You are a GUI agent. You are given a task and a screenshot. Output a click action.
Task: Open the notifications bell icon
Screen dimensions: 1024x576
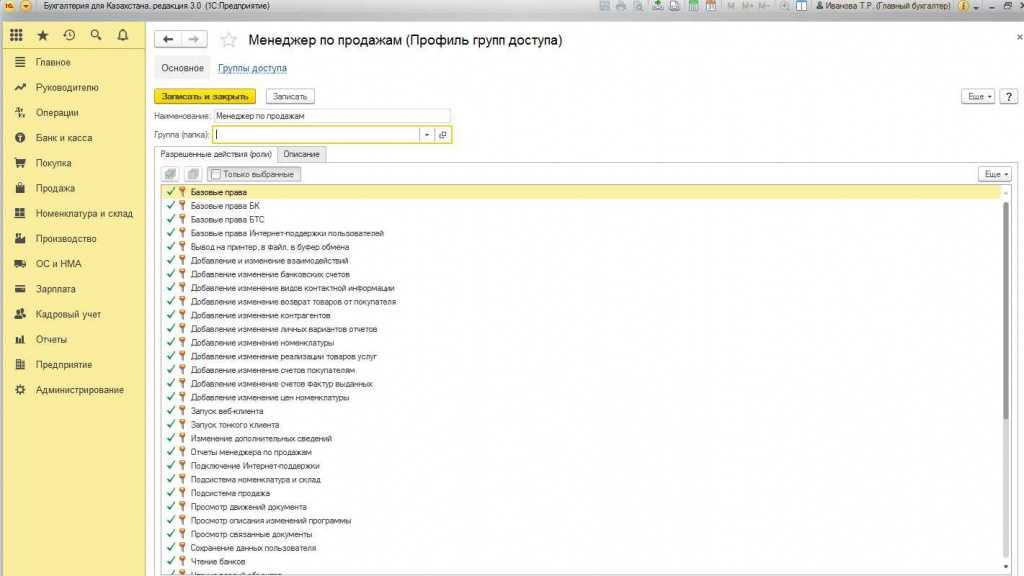(x=123, y=35)
